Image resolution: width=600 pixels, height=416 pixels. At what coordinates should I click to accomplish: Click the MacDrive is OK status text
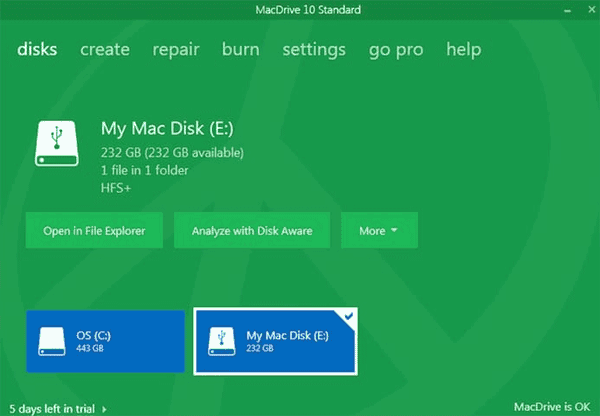(552, 406)
